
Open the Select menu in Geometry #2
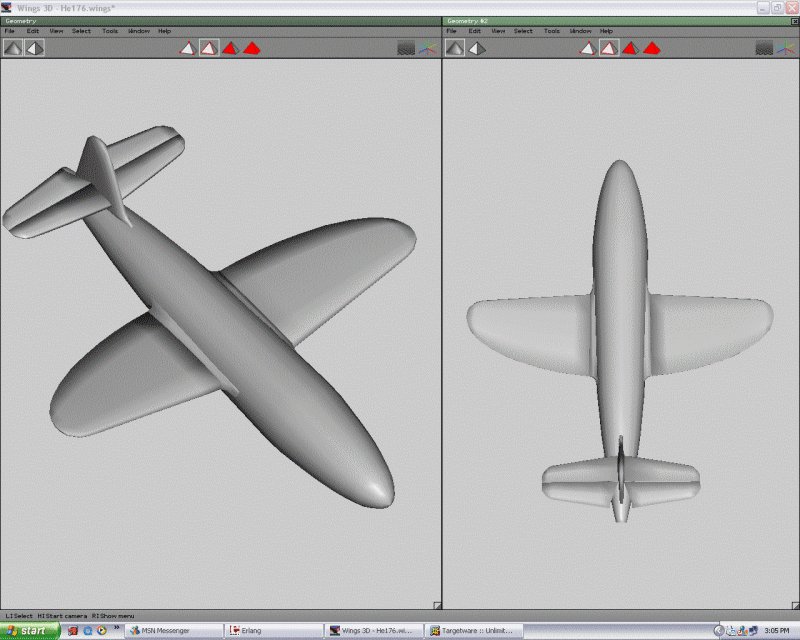pos(523,31)
